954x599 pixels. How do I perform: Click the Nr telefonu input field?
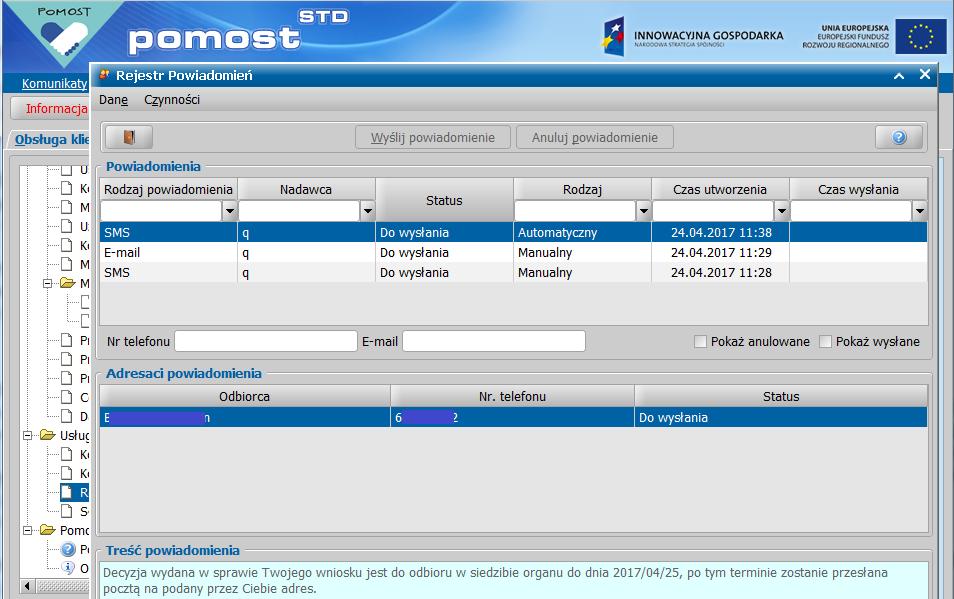pos(266,341)
